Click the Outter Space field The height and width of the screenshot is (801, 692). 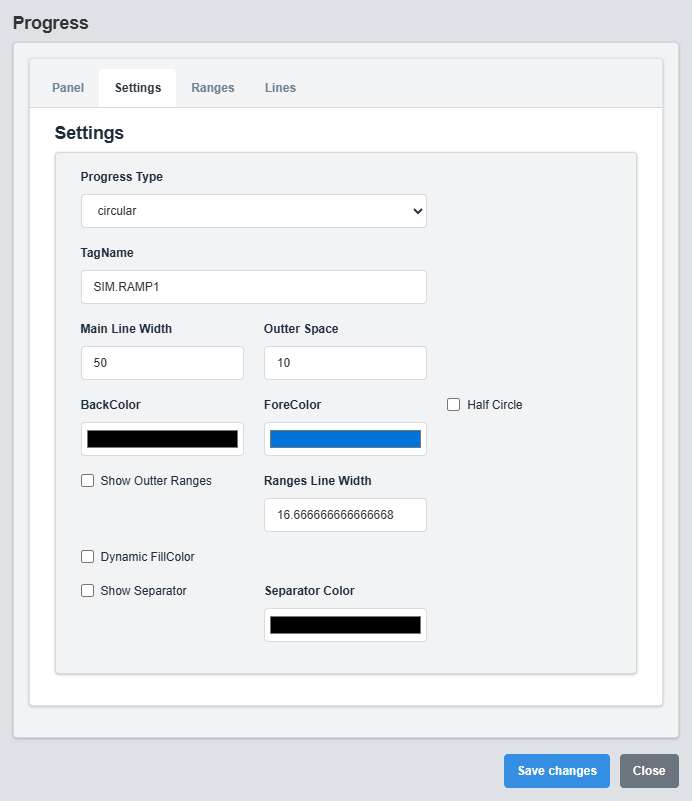(x=344, y=362)
